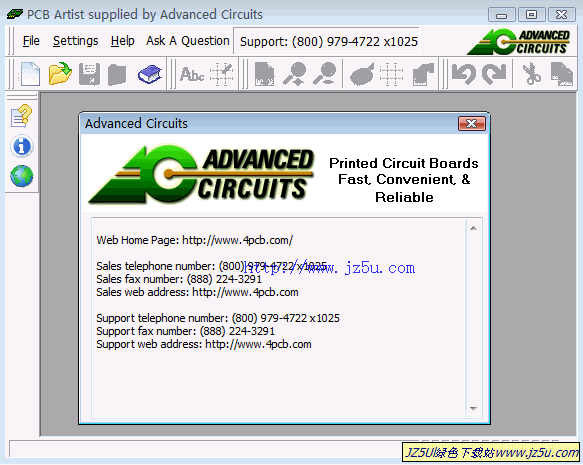Open the File menu
583x465 pixels.
pyautogui.click(x=31, y=41)
